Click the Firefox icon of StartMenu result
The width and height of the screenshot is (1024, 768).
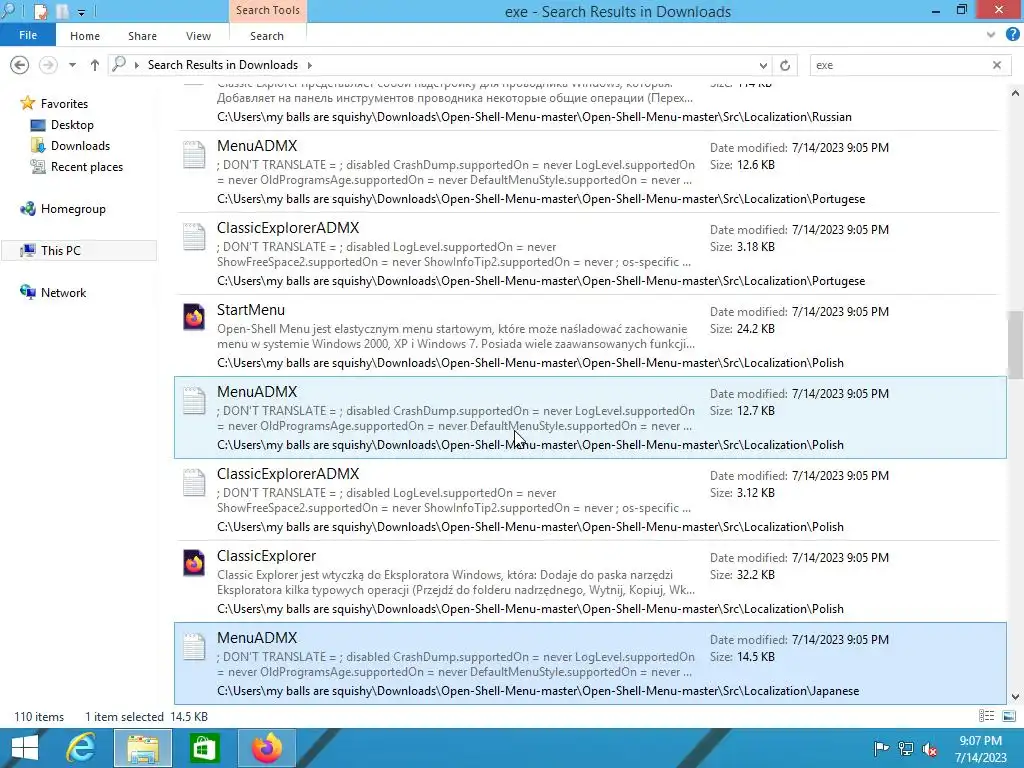pyautogui.click(x=194, y=317)
